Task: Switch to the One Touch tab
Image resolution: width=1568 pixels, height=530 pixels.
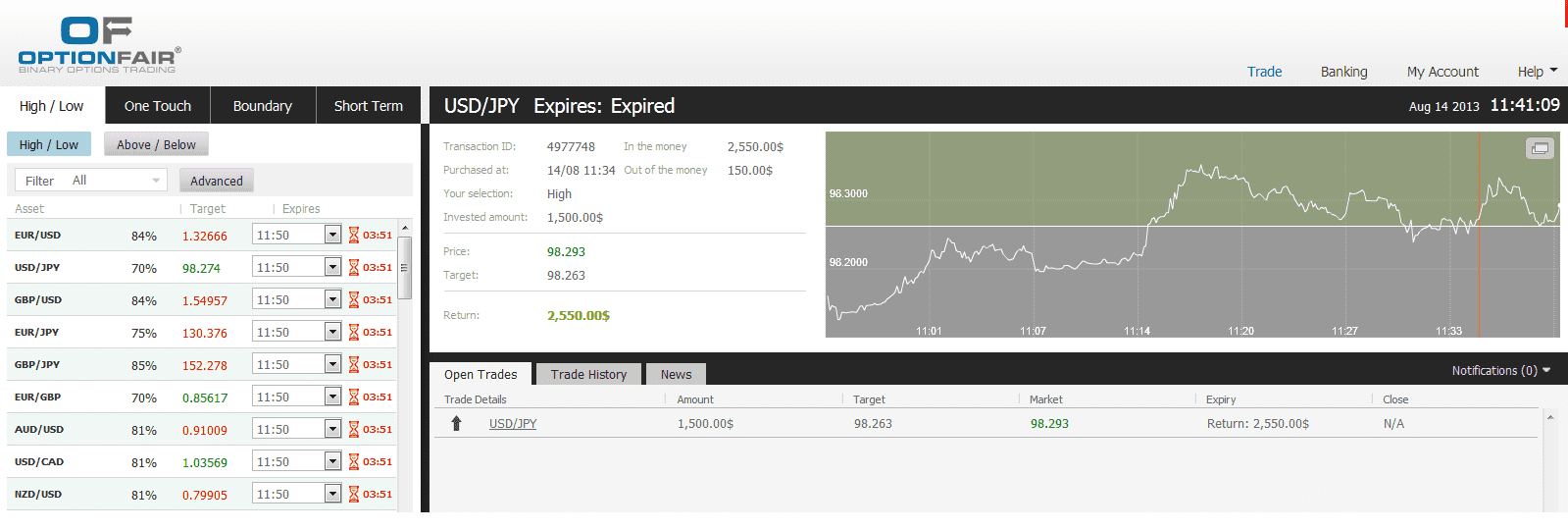Action: (158, 106)
